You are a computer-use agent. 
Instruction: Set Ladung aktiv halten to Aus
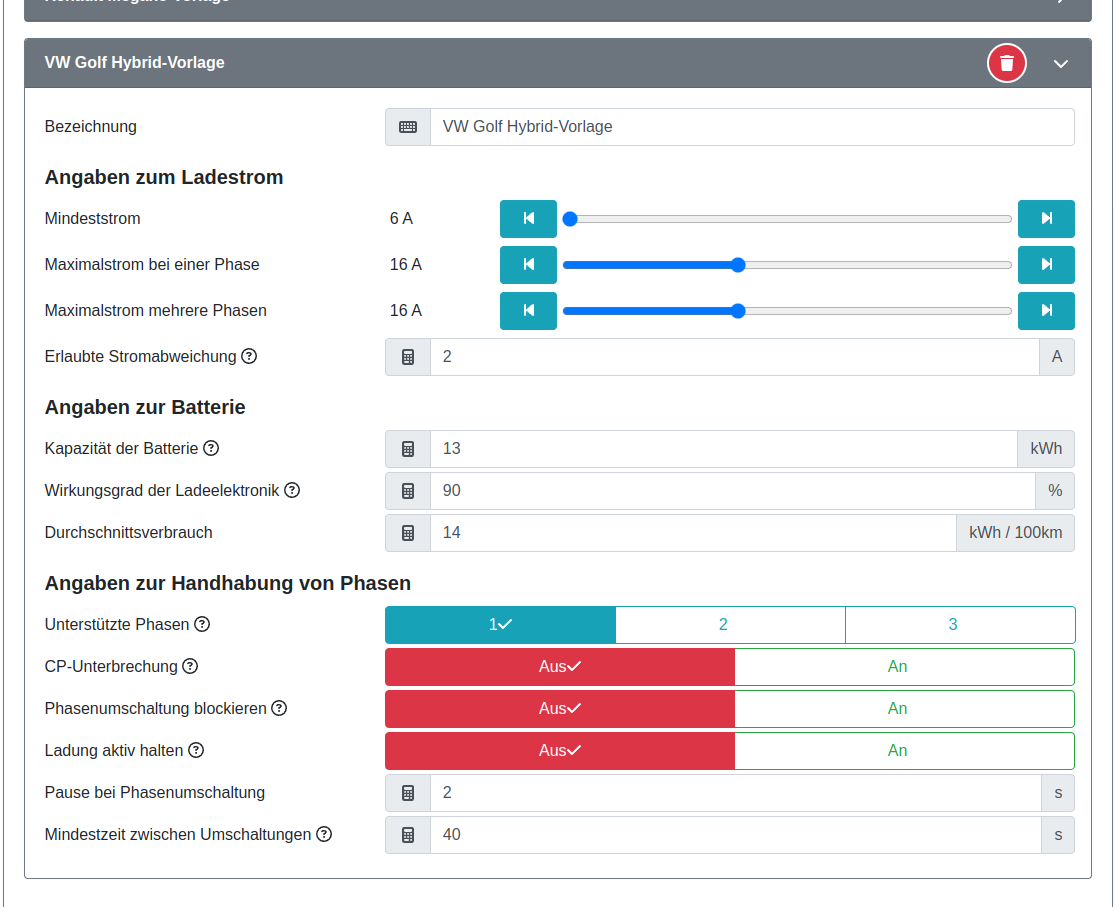[x=560, y=750]
